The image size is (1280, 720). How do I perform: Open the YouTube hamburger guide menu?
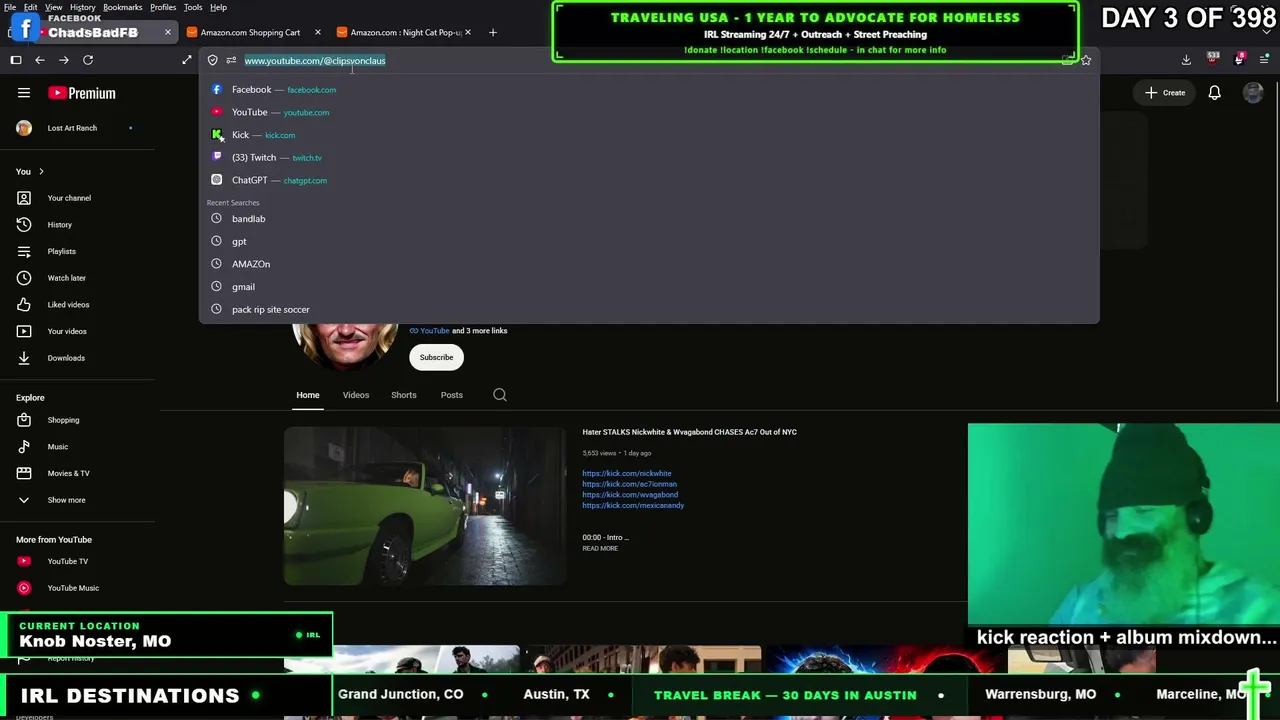24,93
